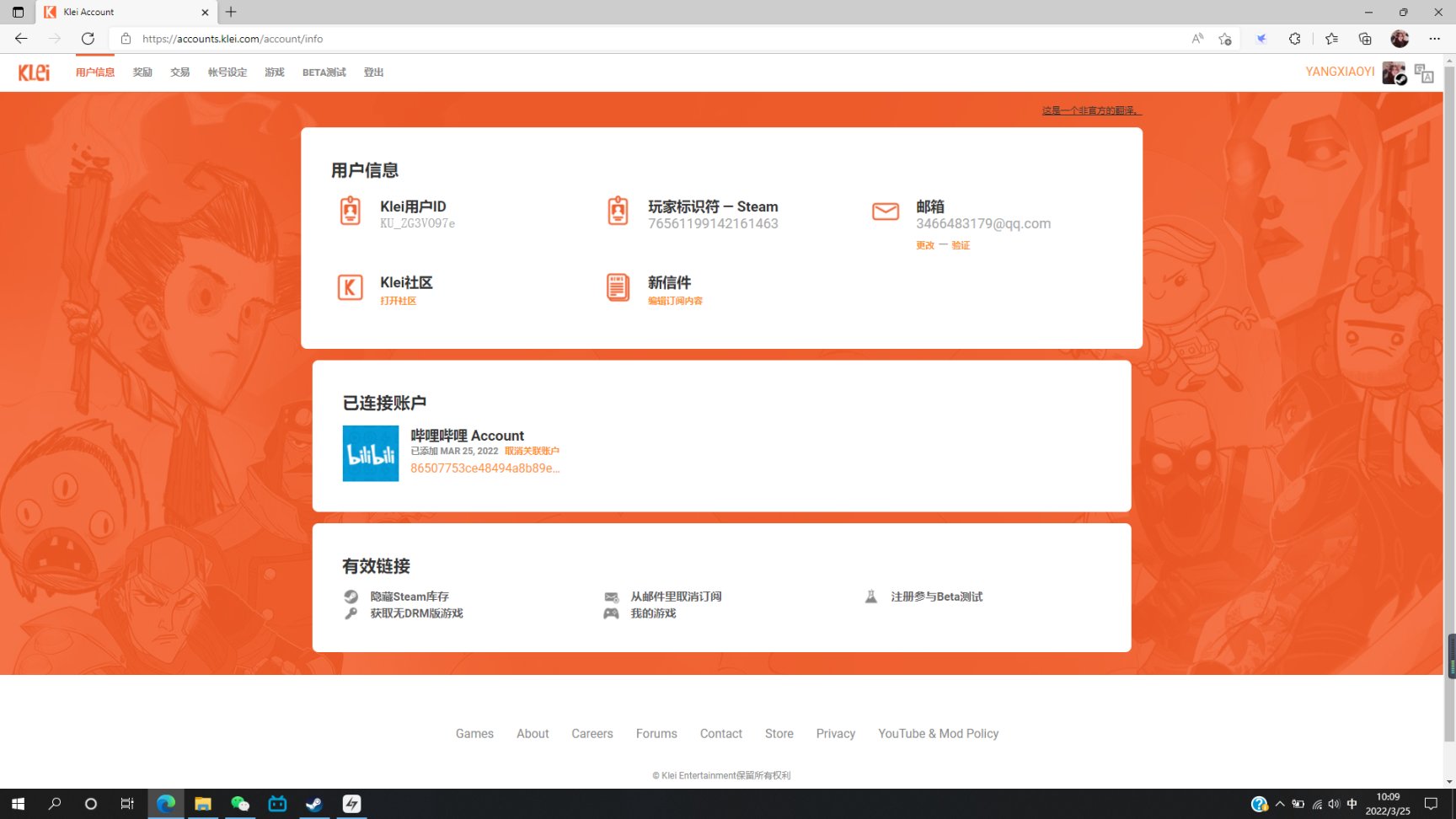The width and height of the screenshot is (1456, 819).
Task: Open the tab actions menu icon
Action: [x=18, y=13]
